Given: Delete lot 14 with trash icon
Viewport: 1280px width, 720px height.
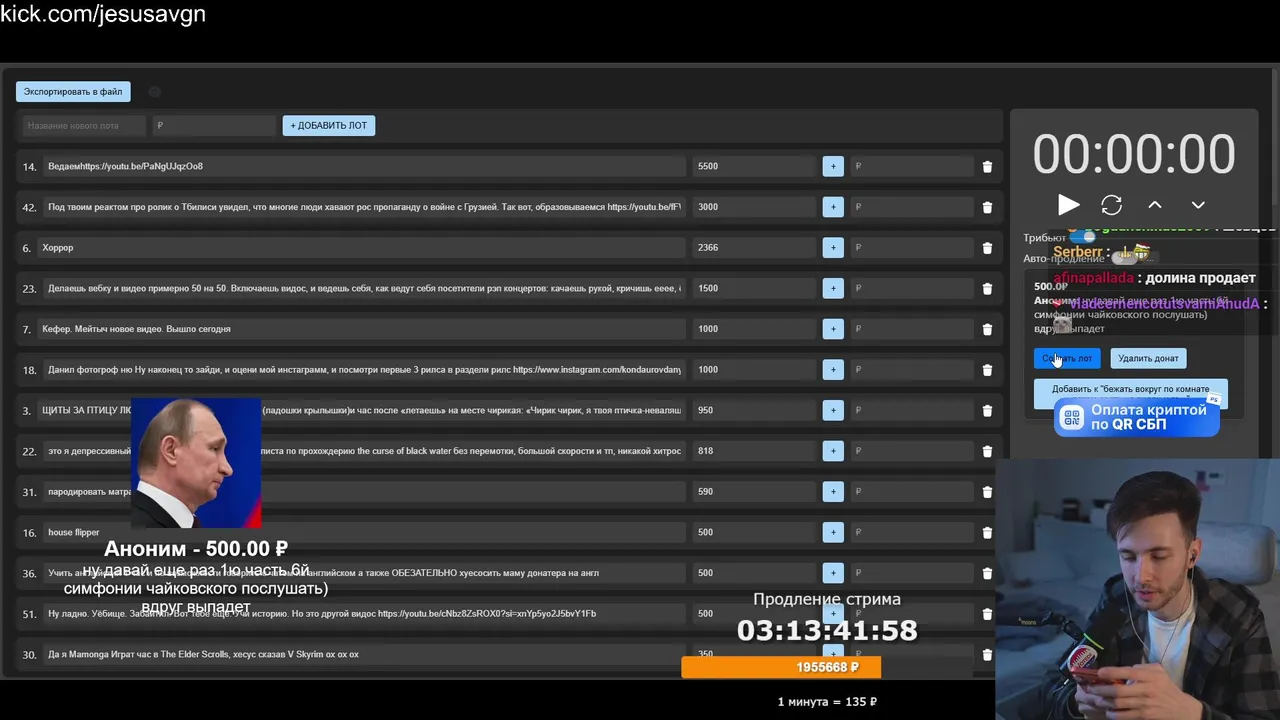Looking at the screenshot, I should (x=987, y=167).
